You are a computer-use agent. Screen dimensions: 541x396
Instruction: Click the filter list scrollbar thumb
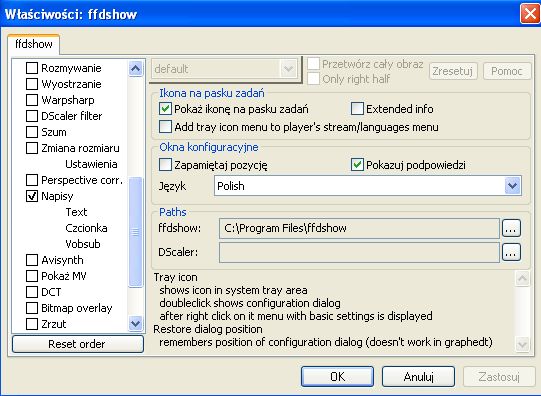tap(135, 232)
